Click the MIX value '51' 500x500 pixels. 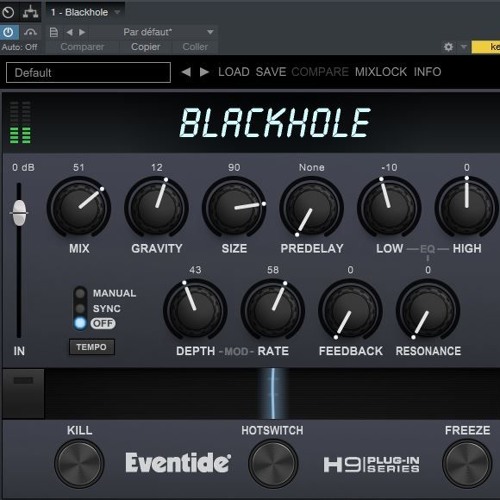(79, 167)
